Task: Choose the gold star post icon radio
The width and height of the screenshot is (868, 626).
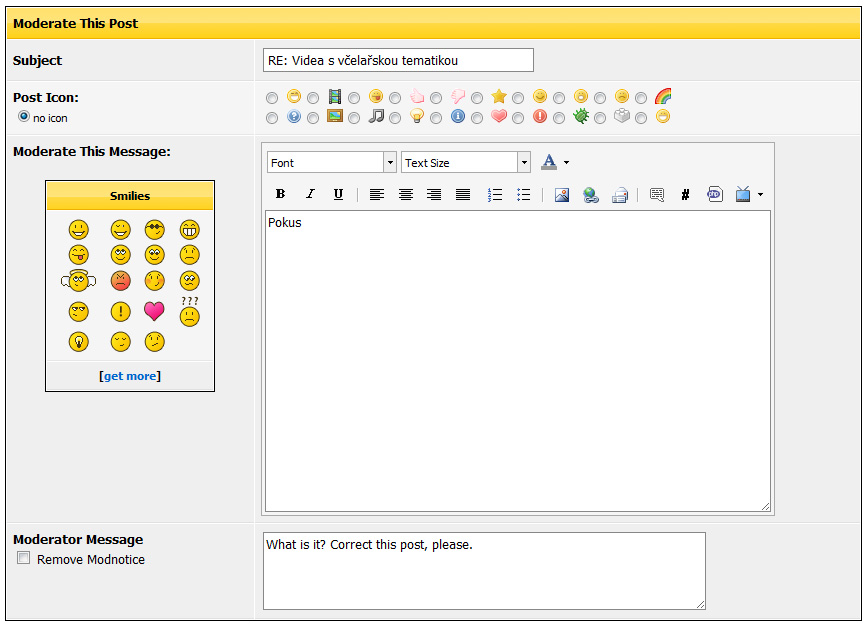Action: pos(477,98)
